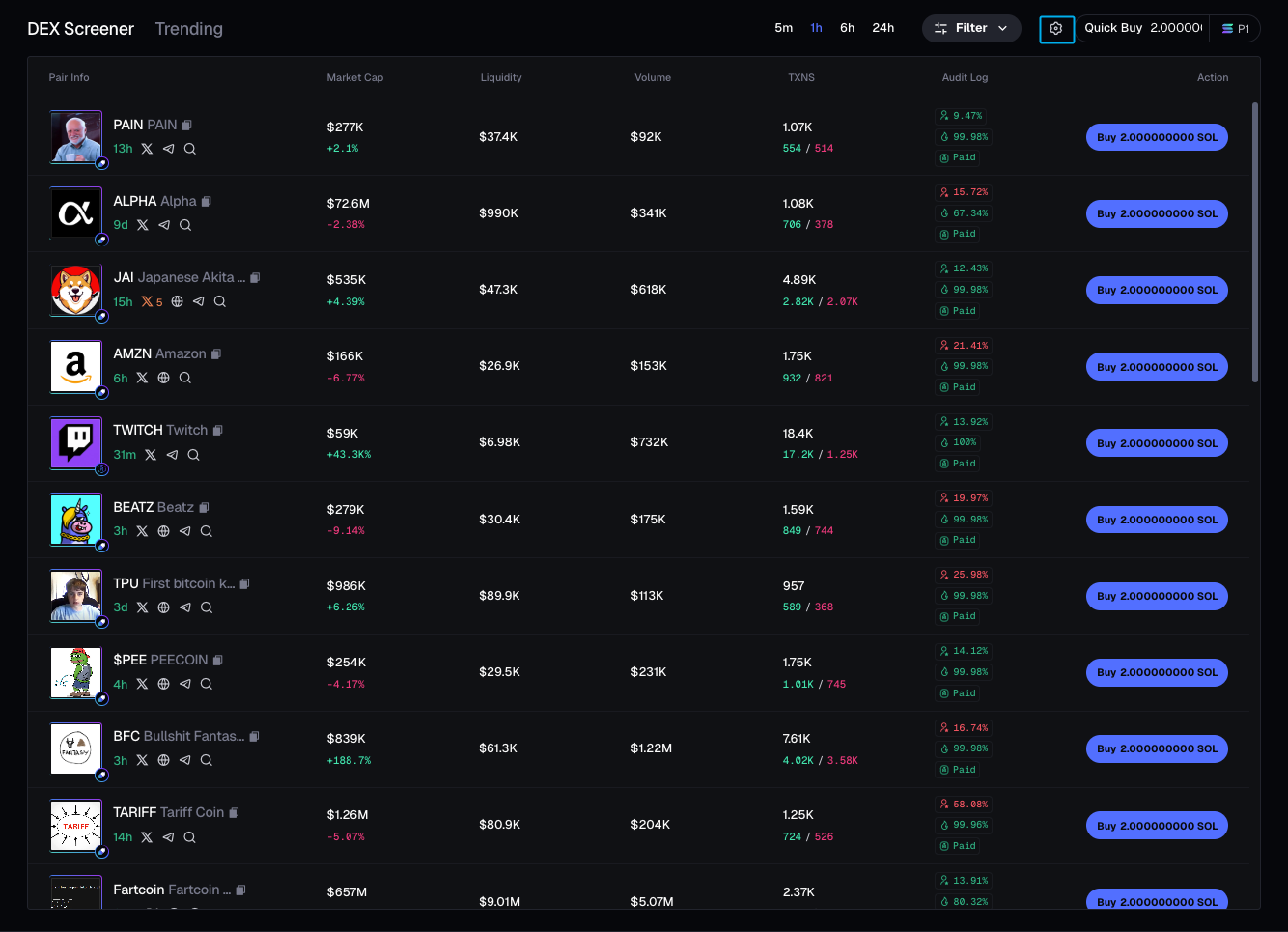1288x932 pixels.
Task: Open the P1 preset selector
Action: point(1236,29)
